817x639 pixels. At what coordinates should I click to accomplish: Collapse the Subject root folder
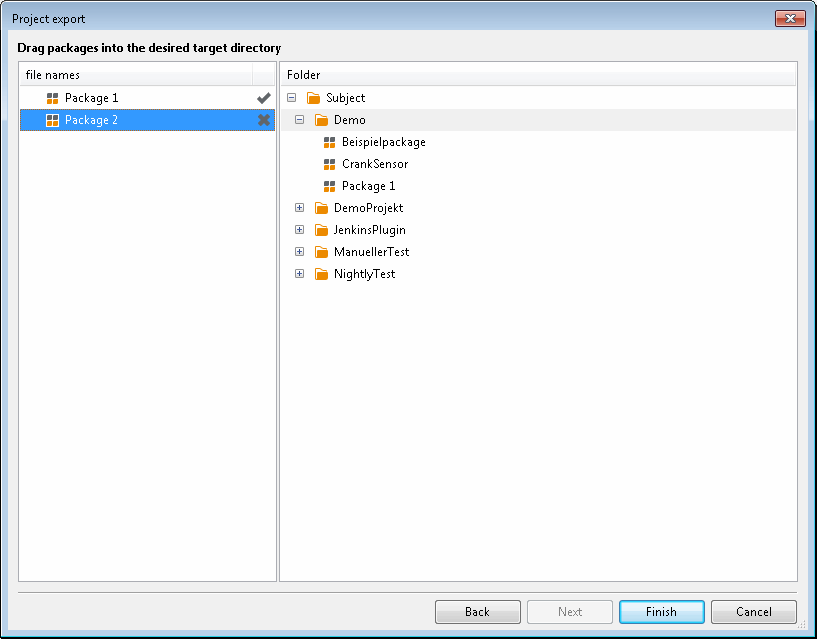point(292,97)
